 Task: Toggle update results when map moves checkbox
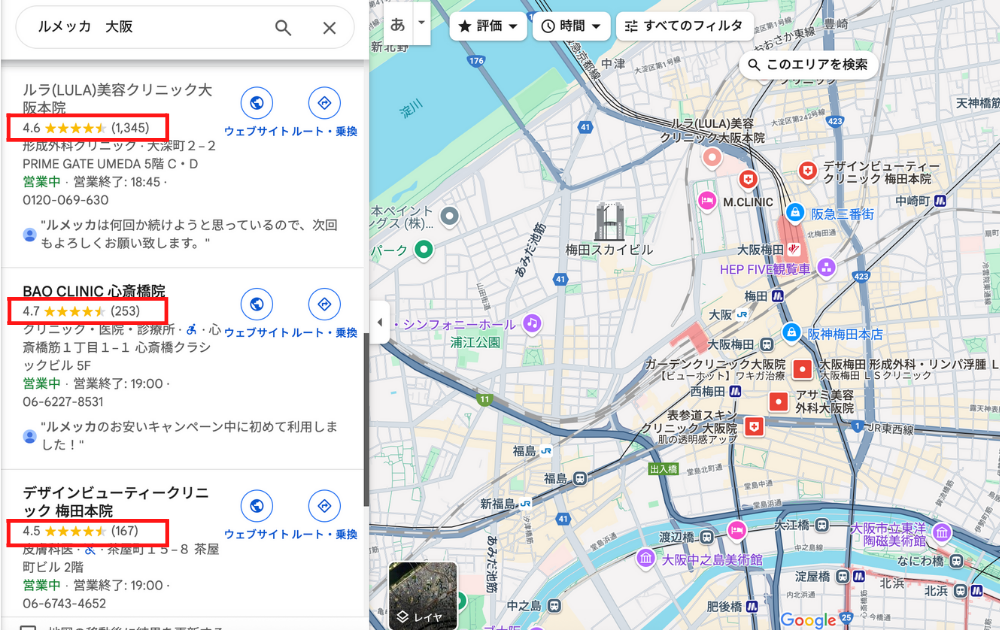(28, 628)
